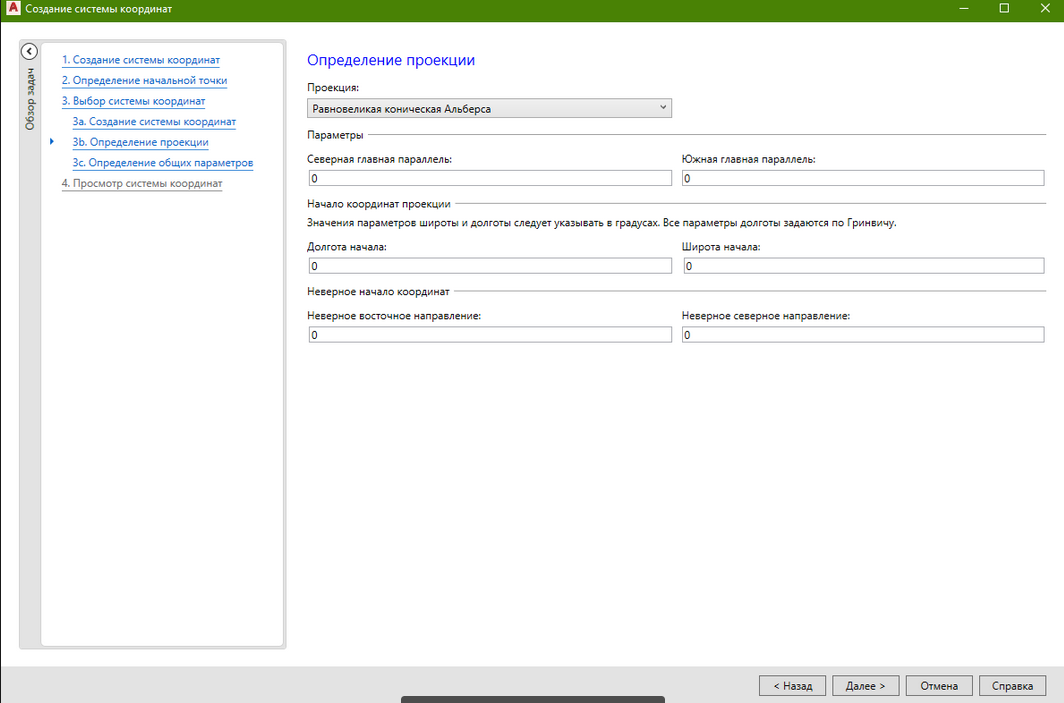Cancel the wizard with Отмена
1064x703 pixels.
tap(939, 686)
